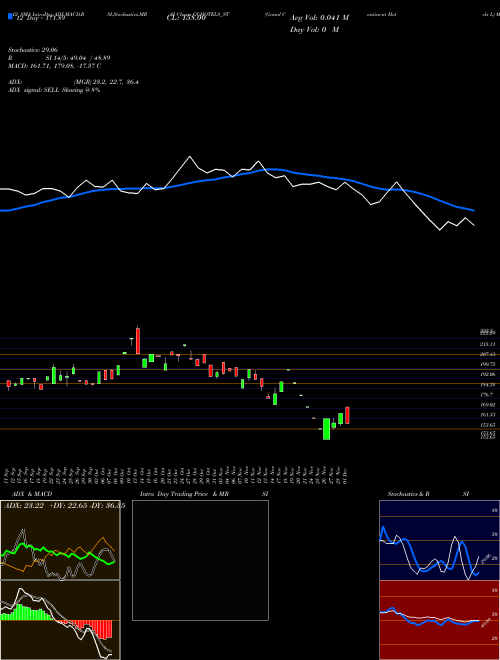Viewport: 500px width, 660px height.
Task: Click the 'MACD: 161.71, 179.08, -17.37 C' line
Action: point(54,66)
